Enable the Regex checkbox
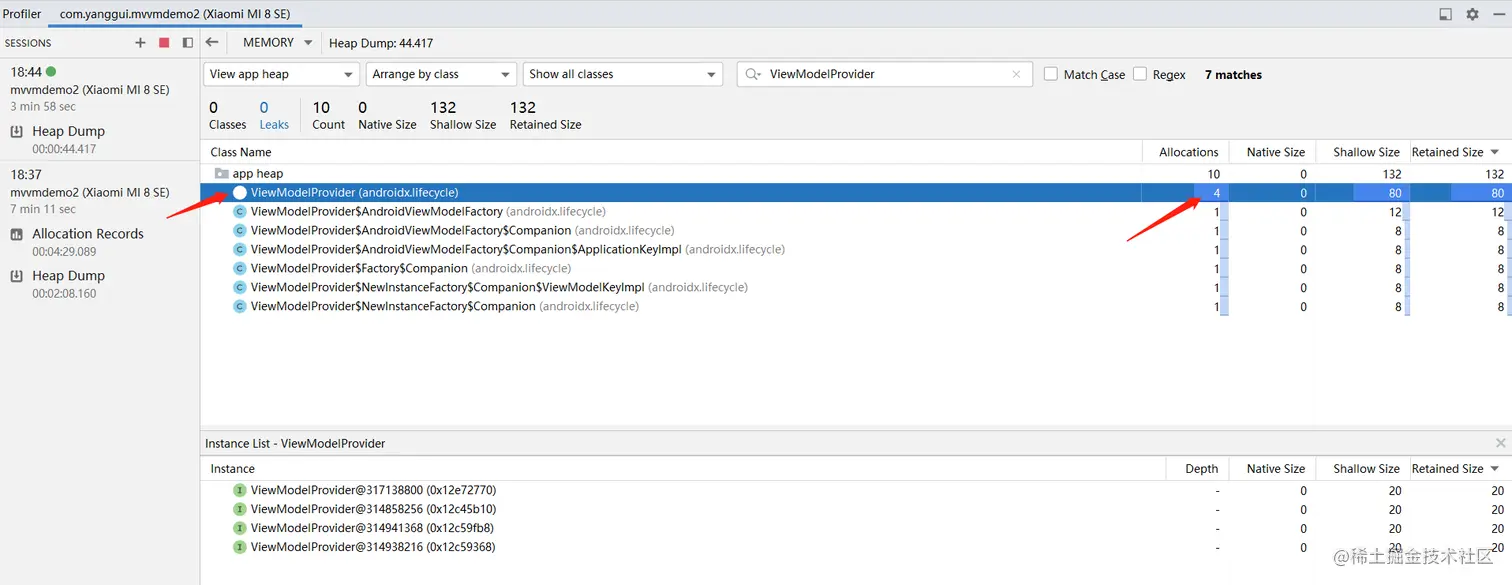This screenshot has width=1512, height=585. coord(1140,74)
